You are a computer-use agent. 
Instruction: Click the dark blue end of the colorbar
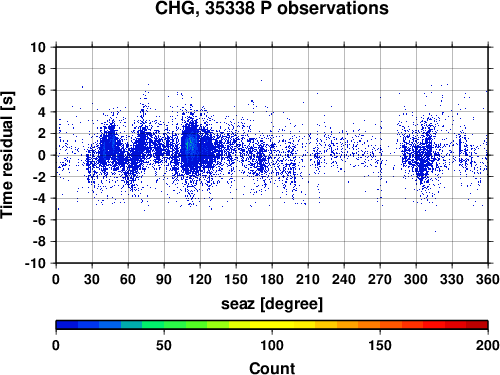pyautogui.click(x=67, y=325)
